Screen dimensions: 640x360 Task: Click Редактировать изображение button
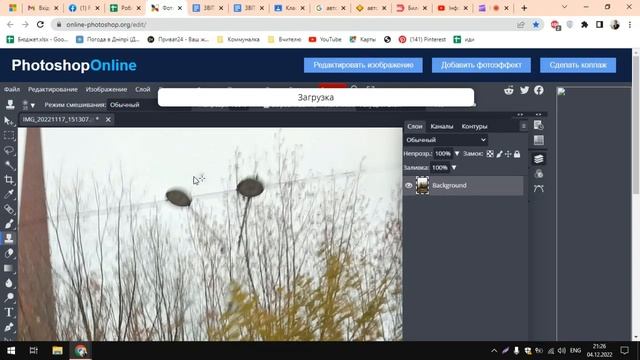(363, 65)
